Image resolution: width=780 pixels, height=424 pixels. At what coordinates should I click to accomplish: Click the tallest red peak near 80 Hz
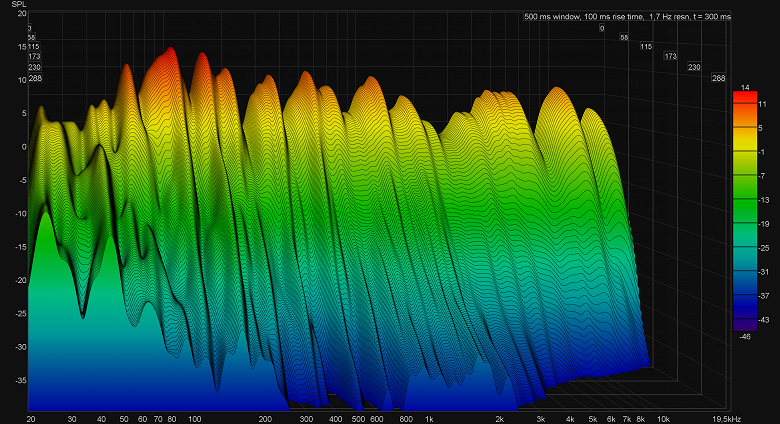[171, 50]
